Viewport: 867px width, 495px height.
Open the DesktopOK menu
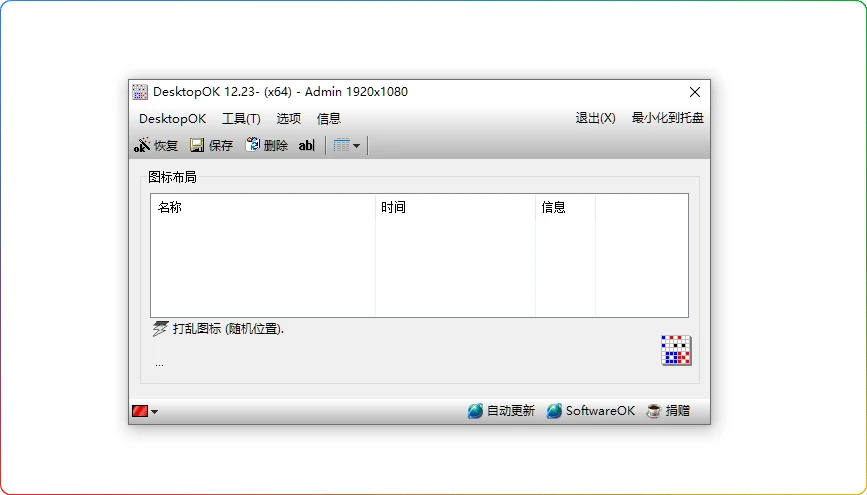(173, 119)
